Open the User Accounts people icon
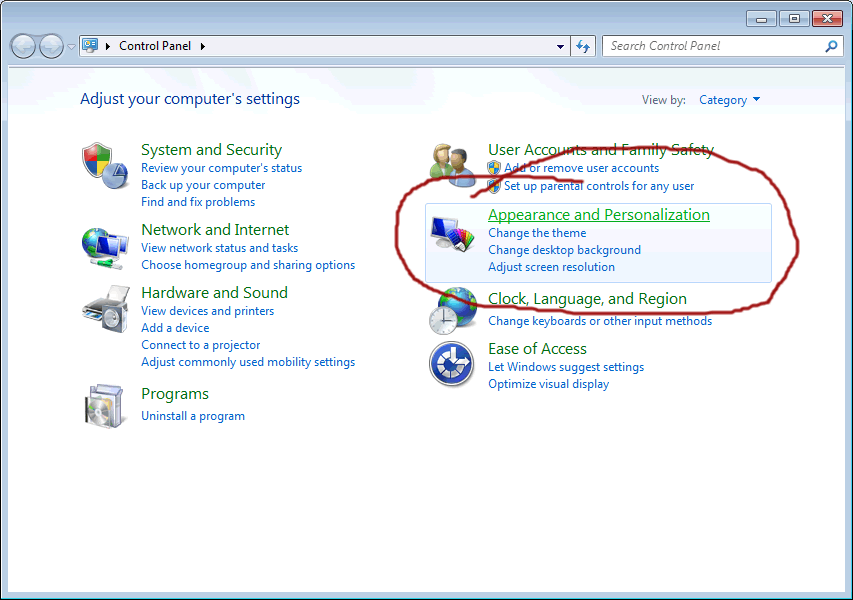 pos(452,165)
